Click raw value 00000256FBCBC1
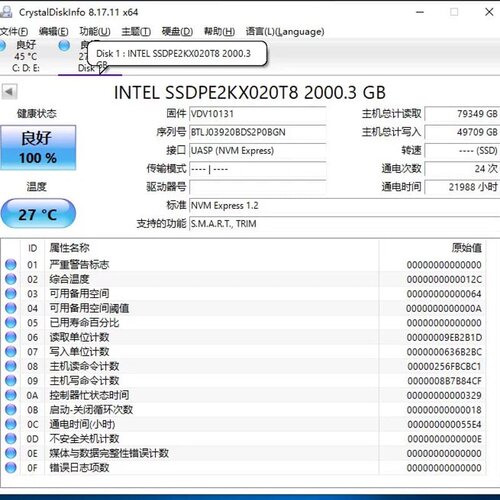 (444, 366)
